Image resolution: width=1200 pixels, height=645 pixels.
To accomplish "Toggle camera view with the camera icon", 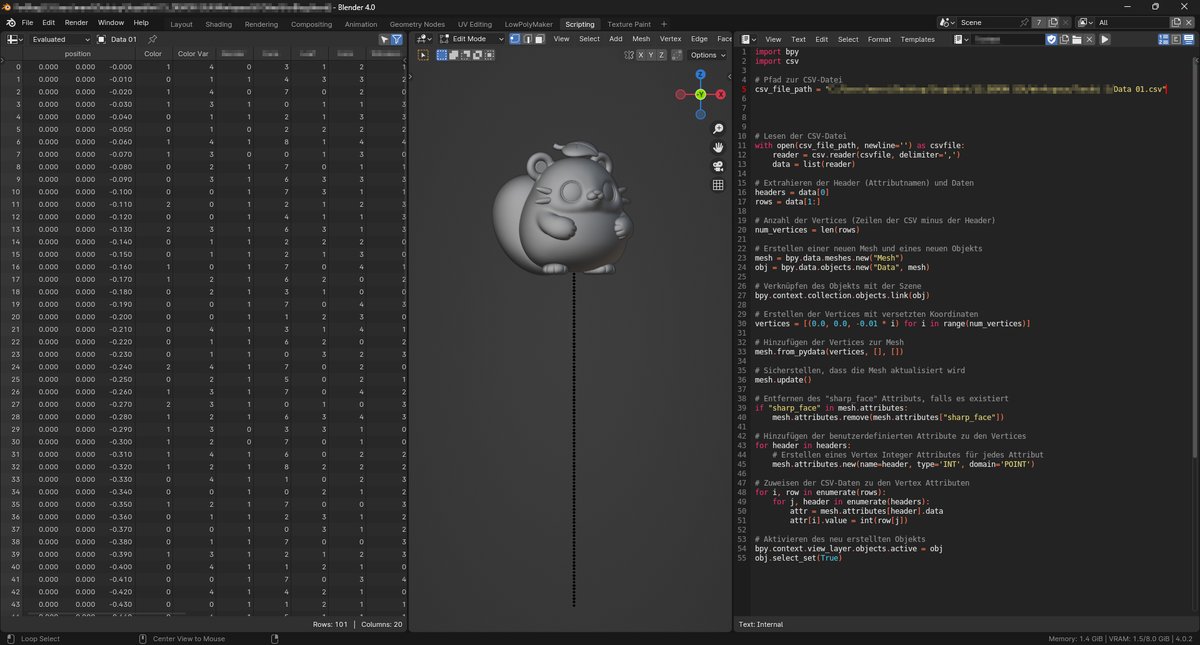I will pos(718,166).
